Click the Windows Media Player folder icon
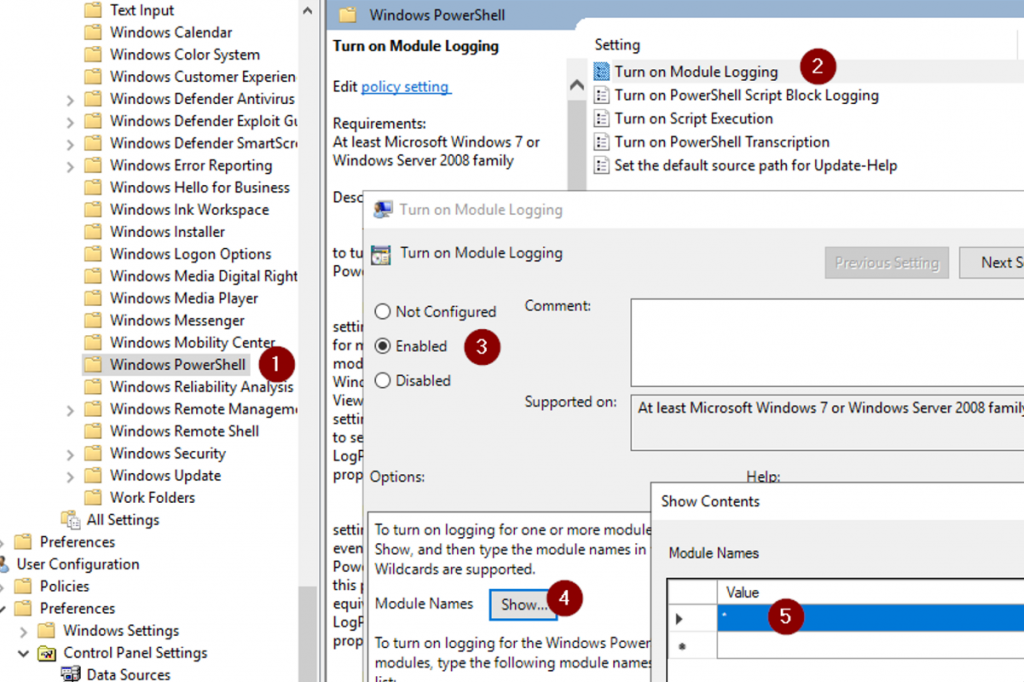Viewport: 1024px width, 682px height. (x=93, y=298)
